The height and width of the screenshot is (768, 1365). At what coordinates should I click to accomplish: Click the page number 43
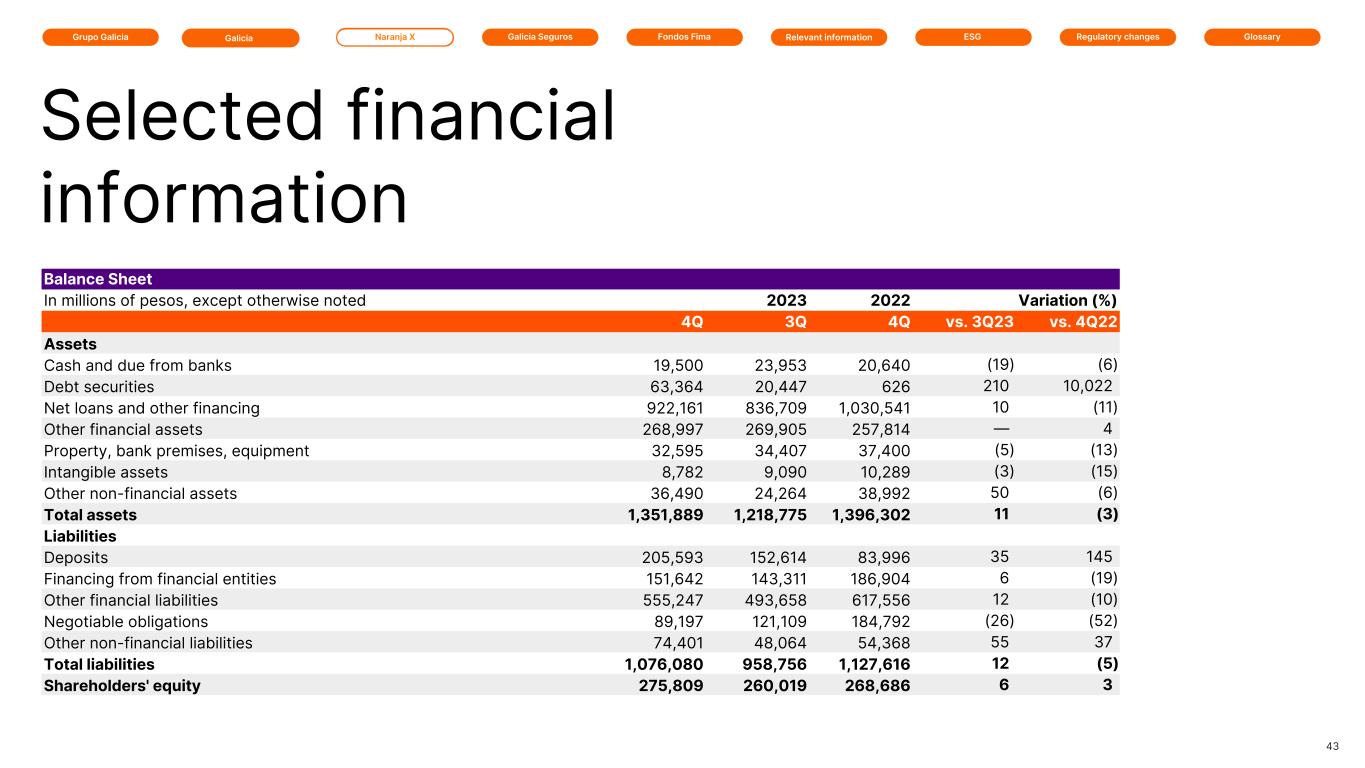pyautogui.click(x=1331, y=747)
